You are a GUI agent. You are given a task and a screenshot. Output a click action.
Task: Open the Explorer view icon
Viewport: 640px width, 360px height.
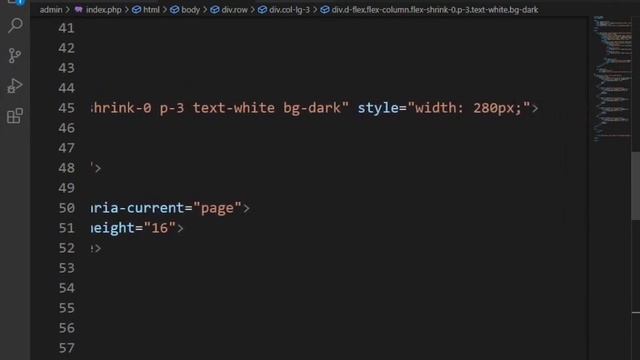tap(16, 2)
